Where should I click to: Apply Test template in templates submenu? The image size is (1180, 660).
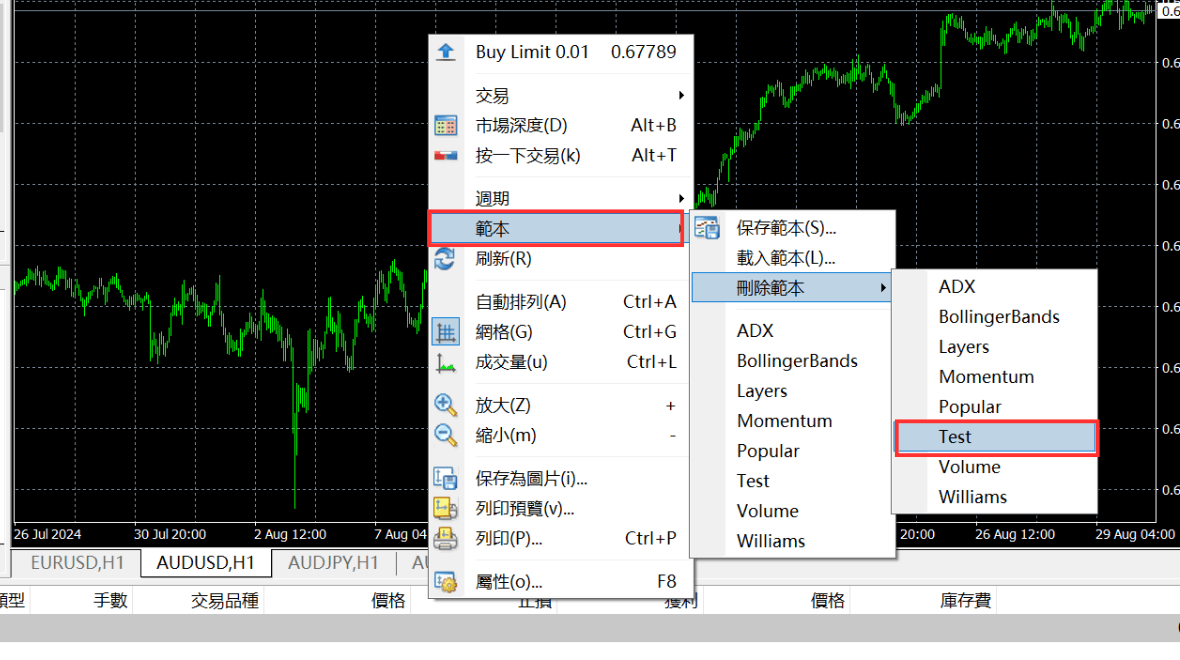(x=792, y=481)
